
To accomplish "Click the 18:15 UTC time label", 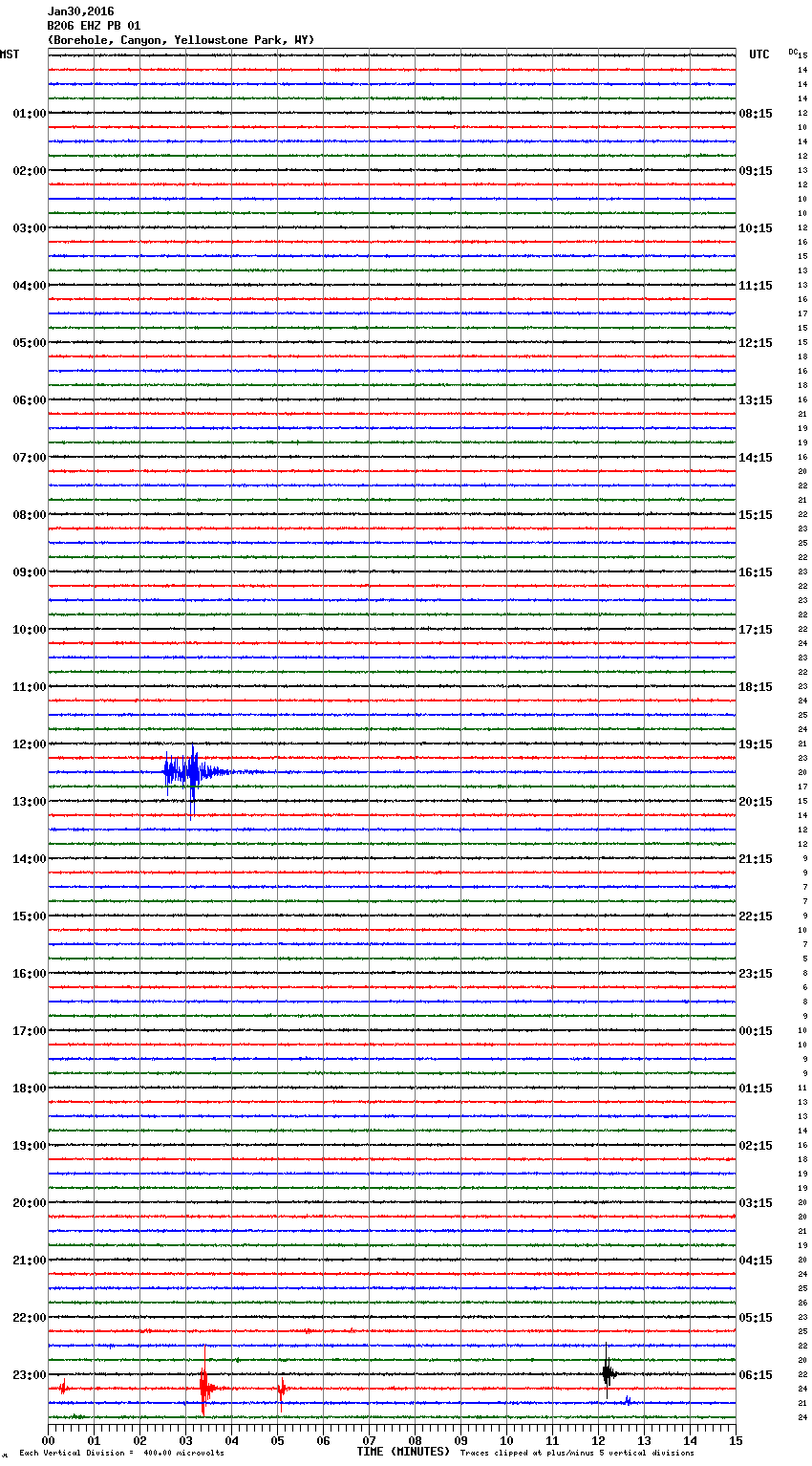I will (756, 687).
